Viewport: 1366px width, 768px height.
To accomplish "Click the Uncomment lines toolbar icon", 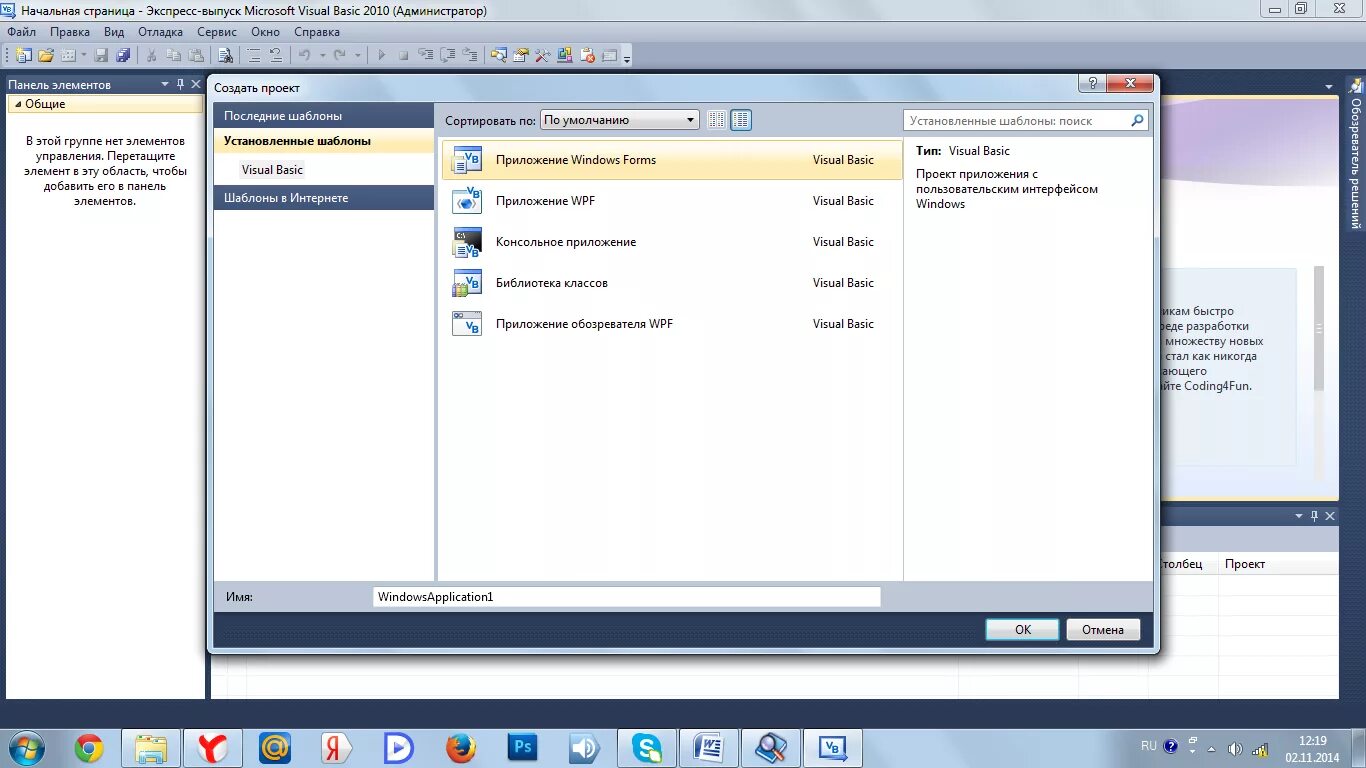I will pos(276,55).
